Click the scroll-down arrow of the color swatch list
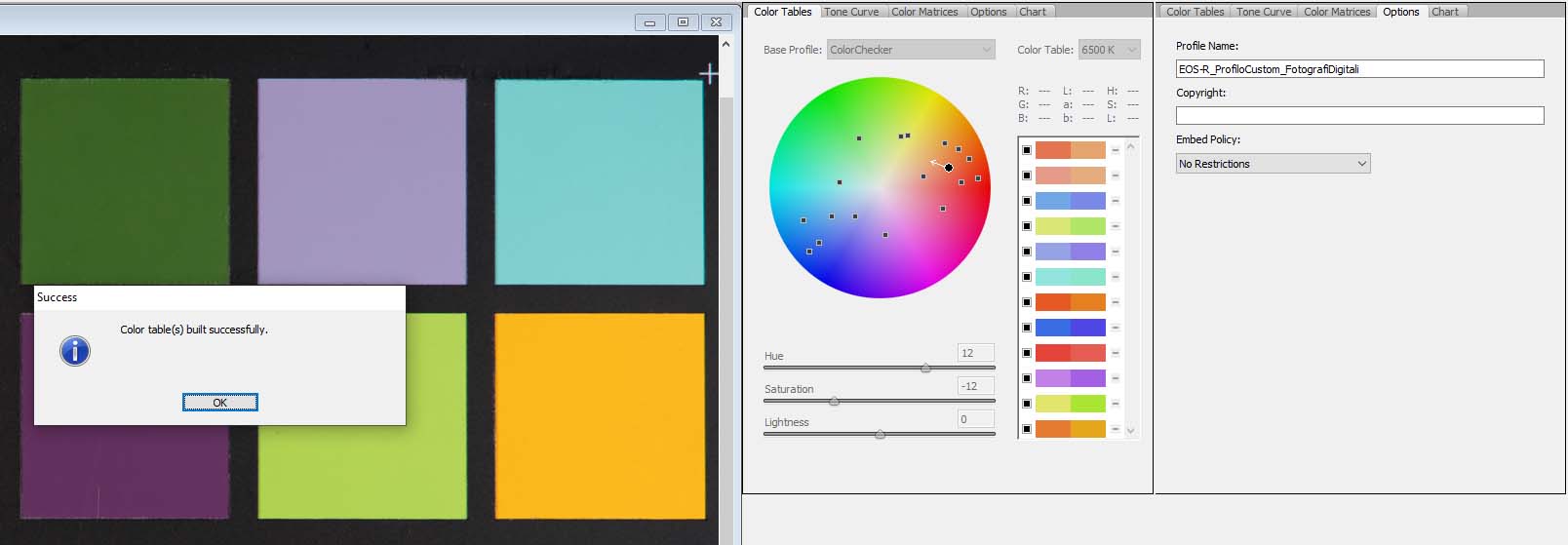The height and width of the screenshot is (545, 1568). pos(1131,430)
